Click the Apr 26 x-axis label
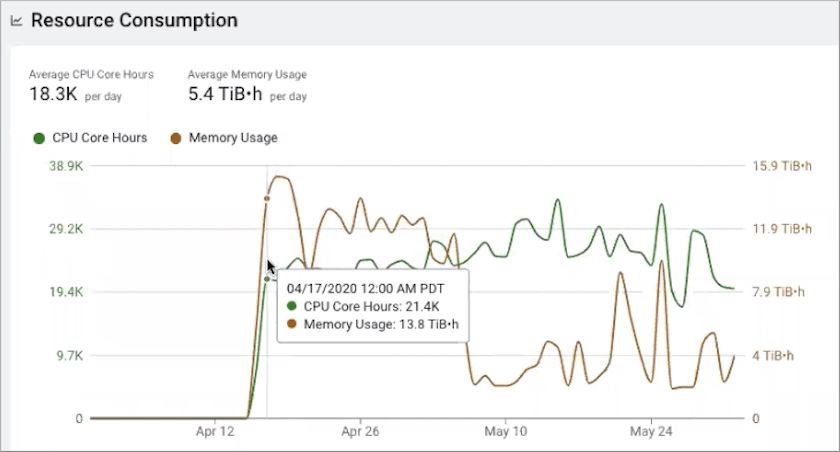This screenshot has width=840, height=452. (360, 433)
